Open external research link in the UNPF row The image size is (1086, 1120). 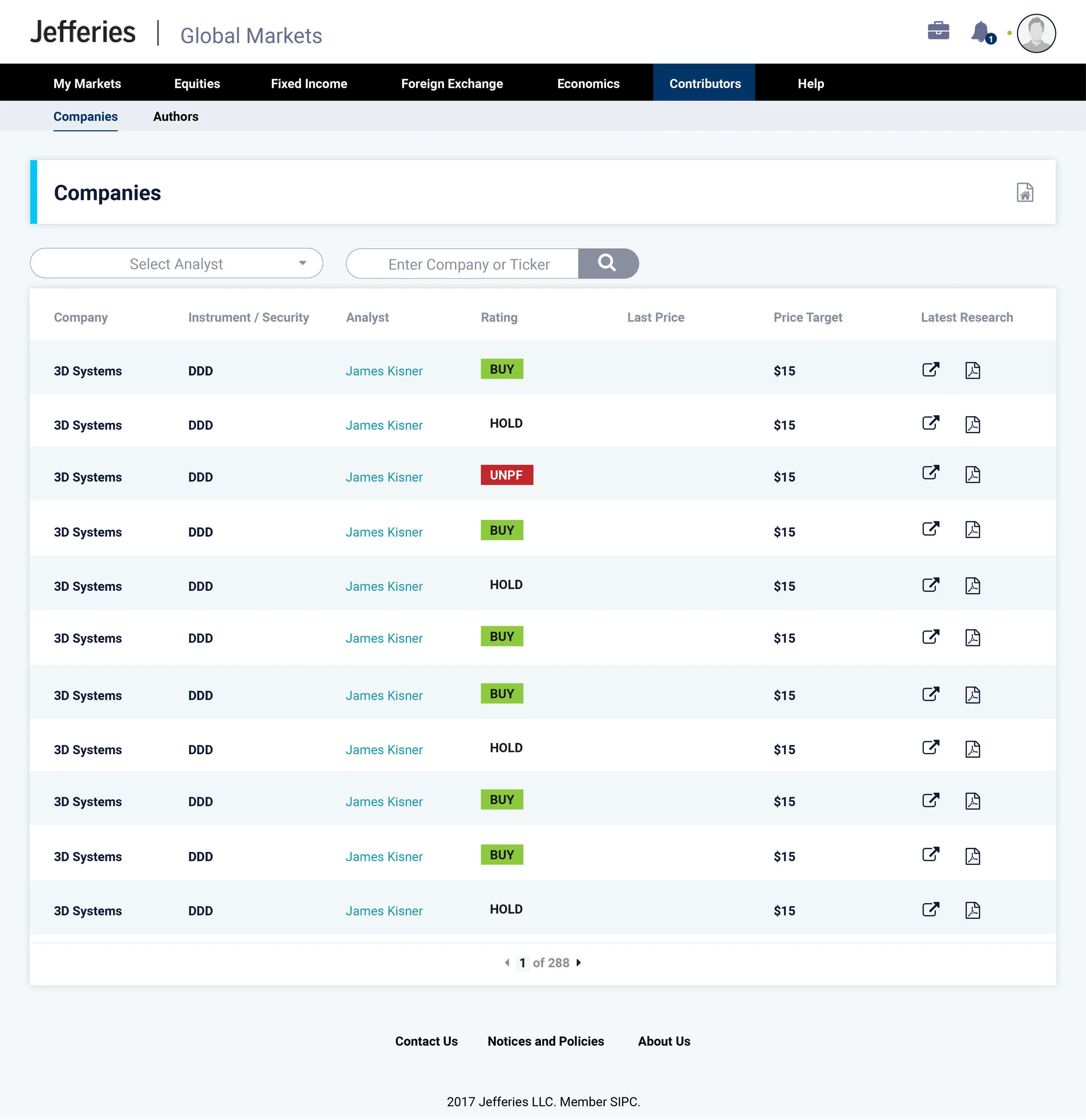(x=930, y=473)
